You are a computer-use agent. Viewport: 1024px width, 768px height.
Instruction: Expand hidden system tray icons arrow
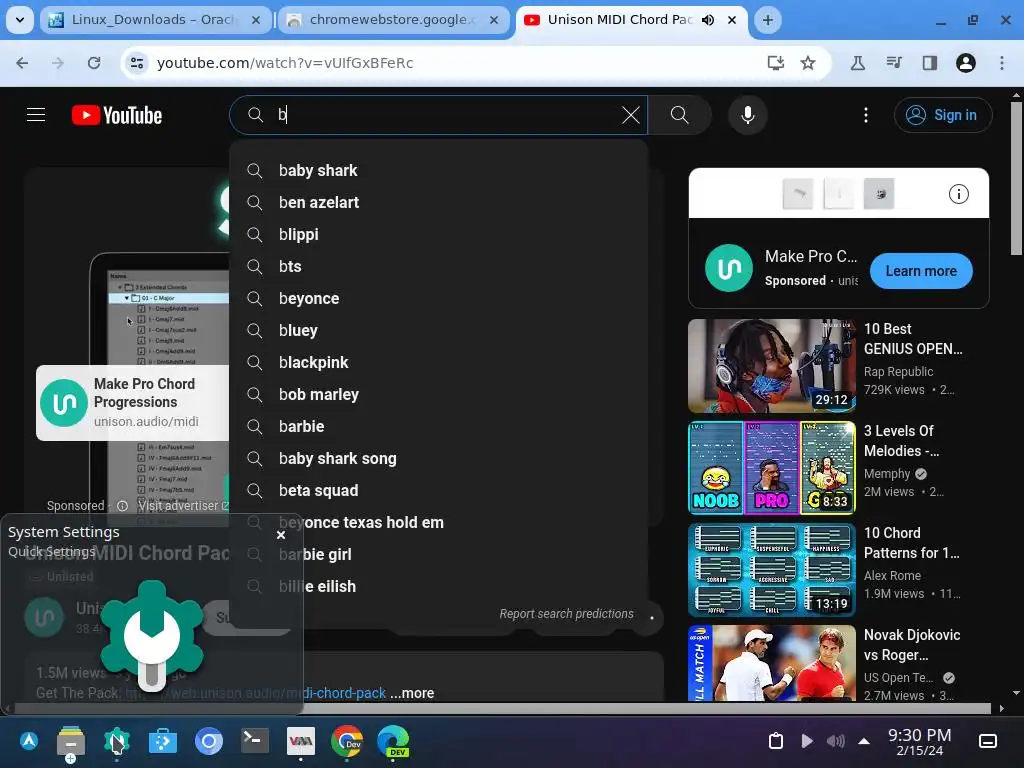(x=864, y=741)
